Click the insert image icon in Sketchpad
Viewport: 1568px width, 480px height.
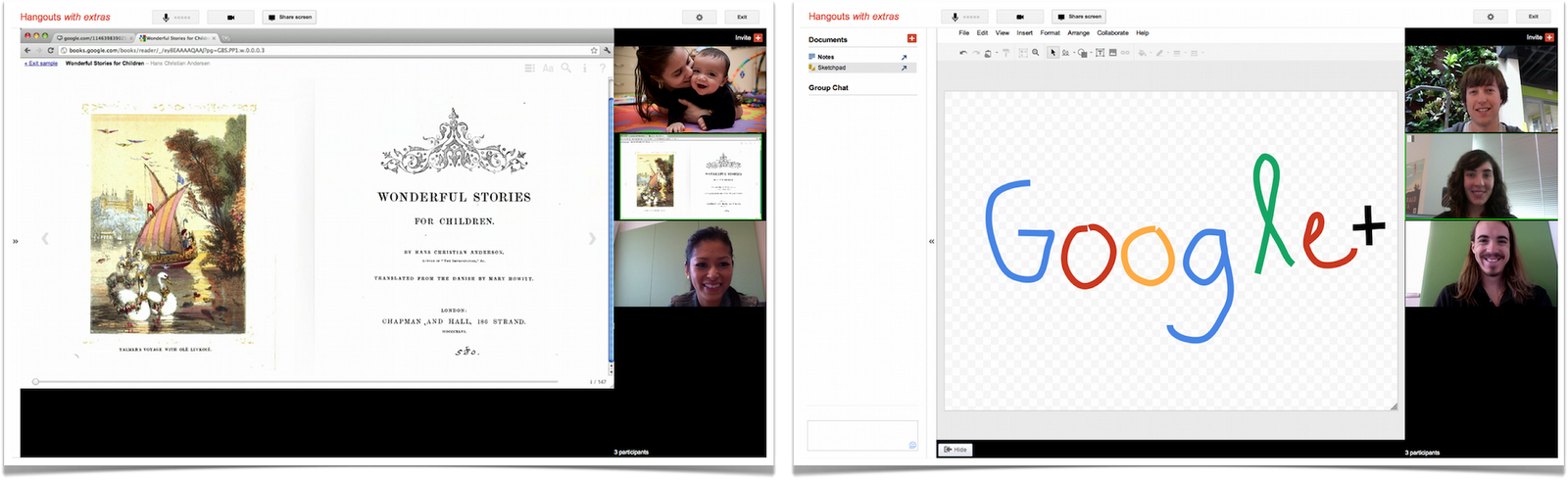click(x=1112, y=53)
